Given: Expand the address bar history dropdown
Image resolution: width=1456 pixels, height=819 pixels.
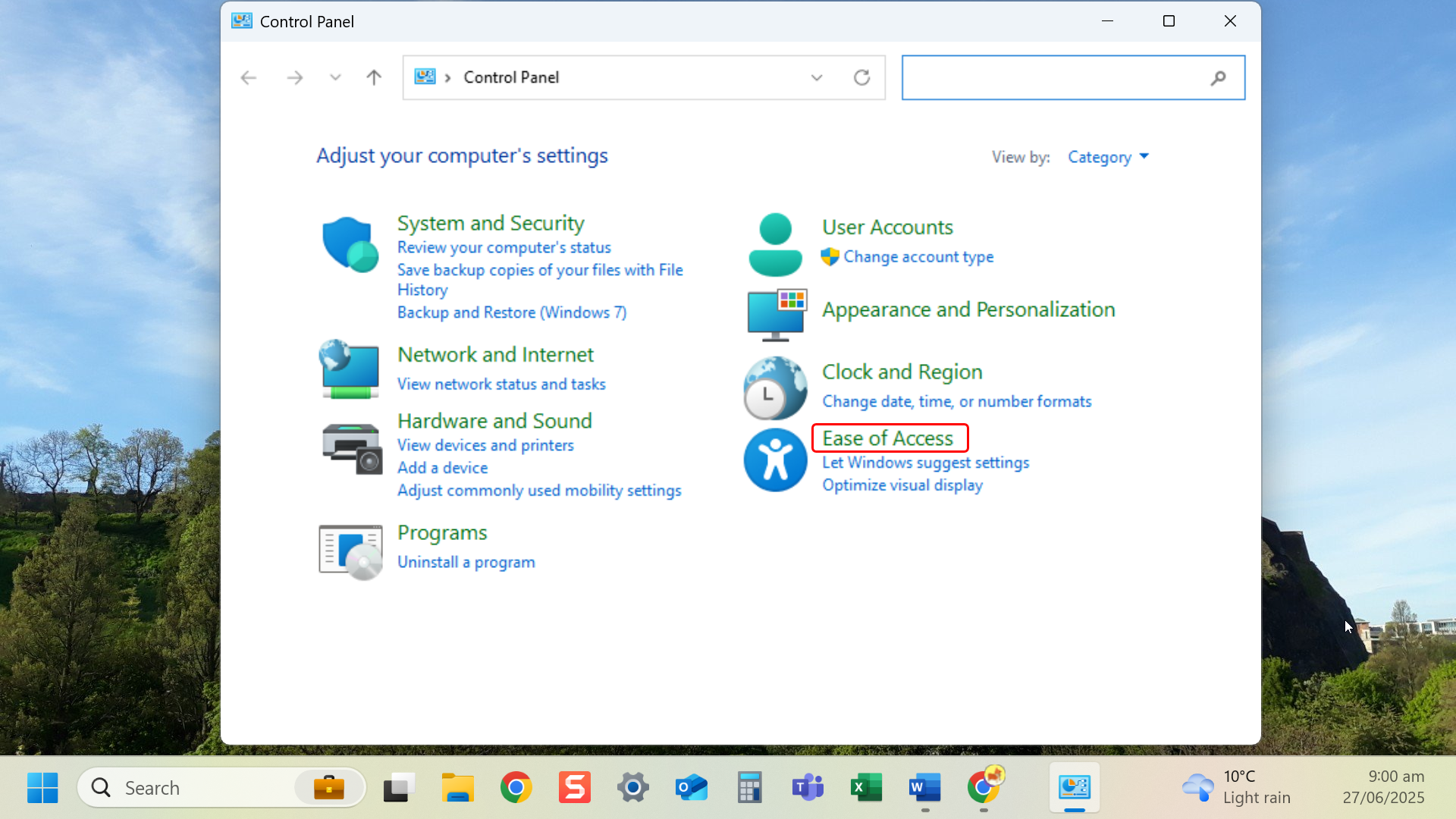Looking at the screenshot, I should pyautogui.click(x=817, y=77).
